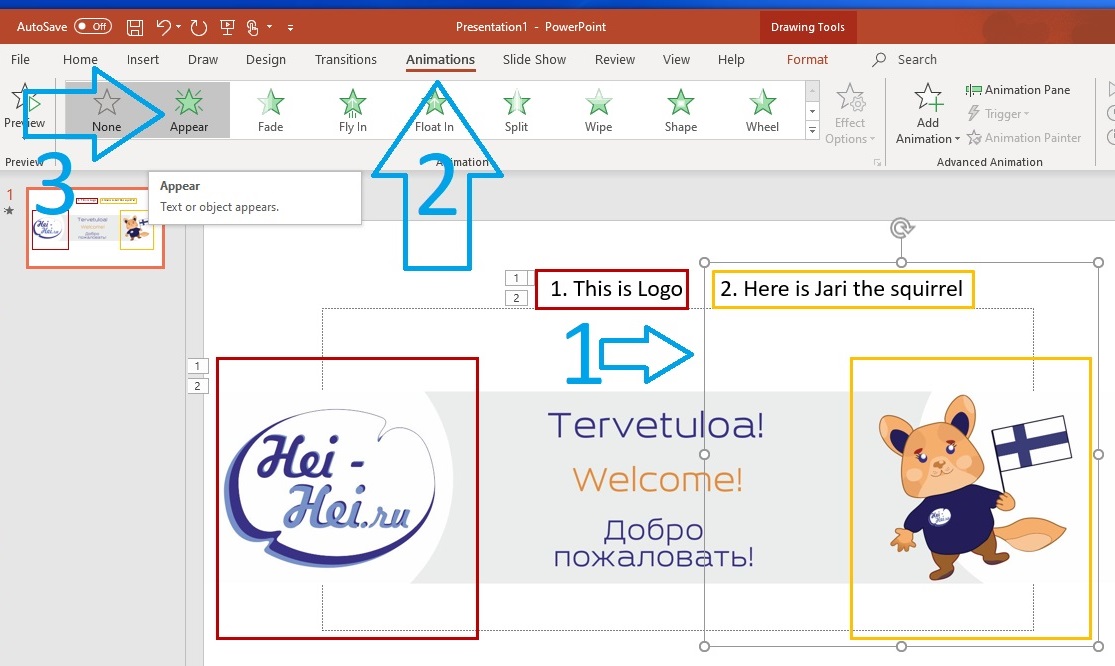
Task: Apply the Wipe animation effect
Action: 598,110
